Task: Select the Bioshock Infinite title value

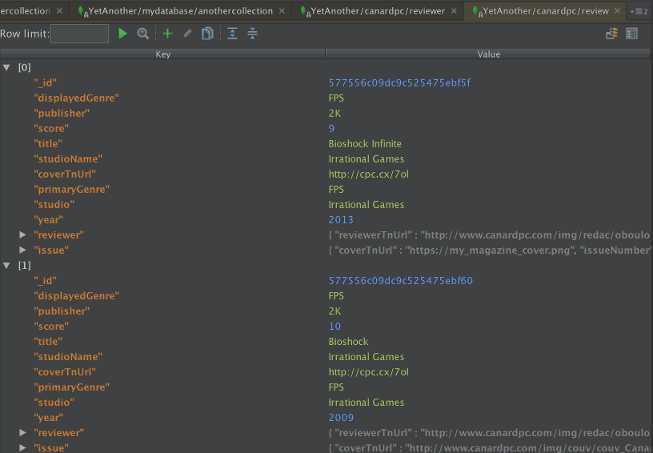Action: pyautogui.click(x=365, y=144)
